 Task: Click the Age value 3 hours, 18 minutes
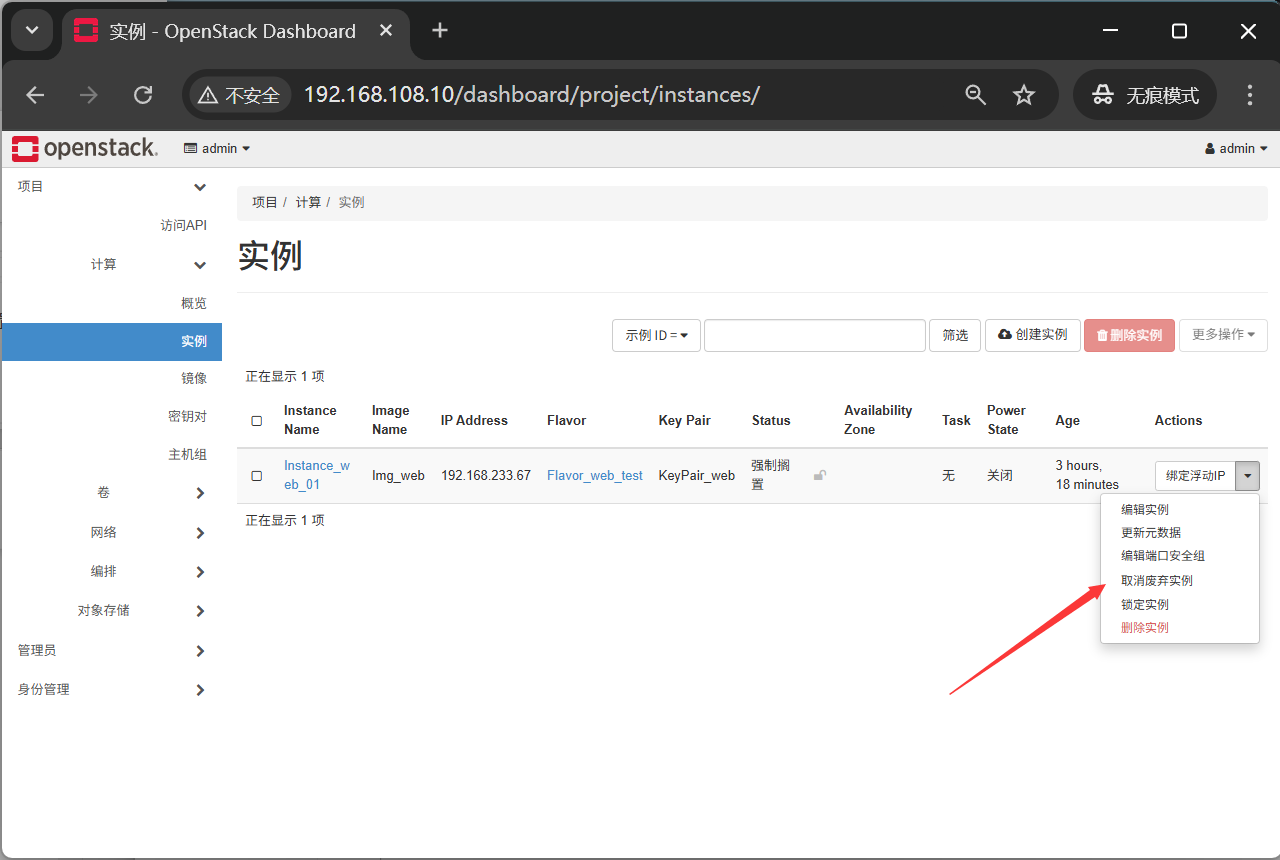(x=1087, y=475)
